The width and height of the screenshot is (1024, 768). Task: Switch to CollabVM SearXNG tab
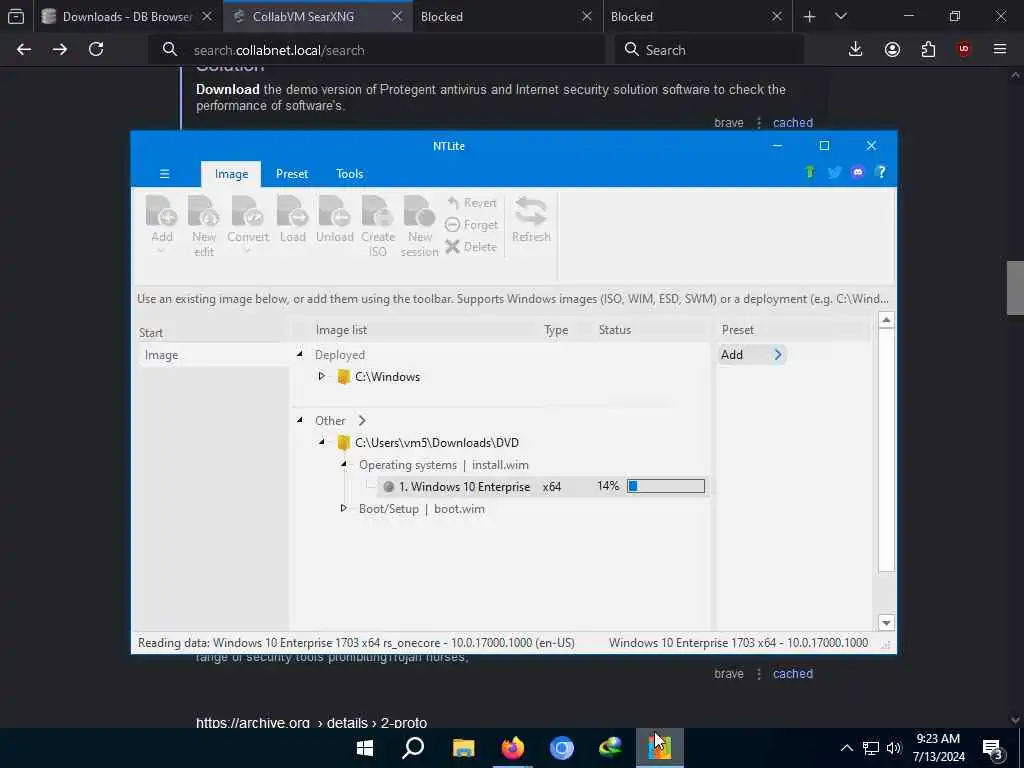tap(304, 16)
